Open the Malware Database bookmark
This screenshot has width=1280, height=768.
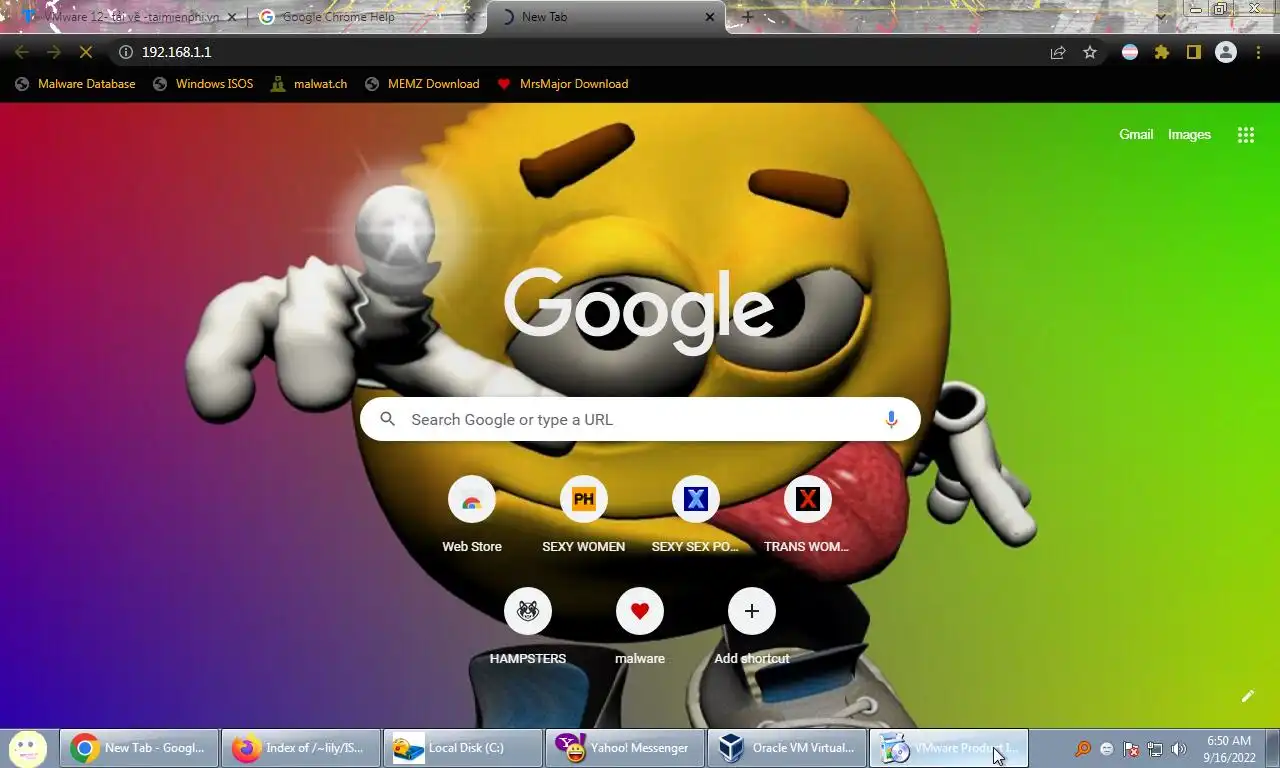(75, 84)
